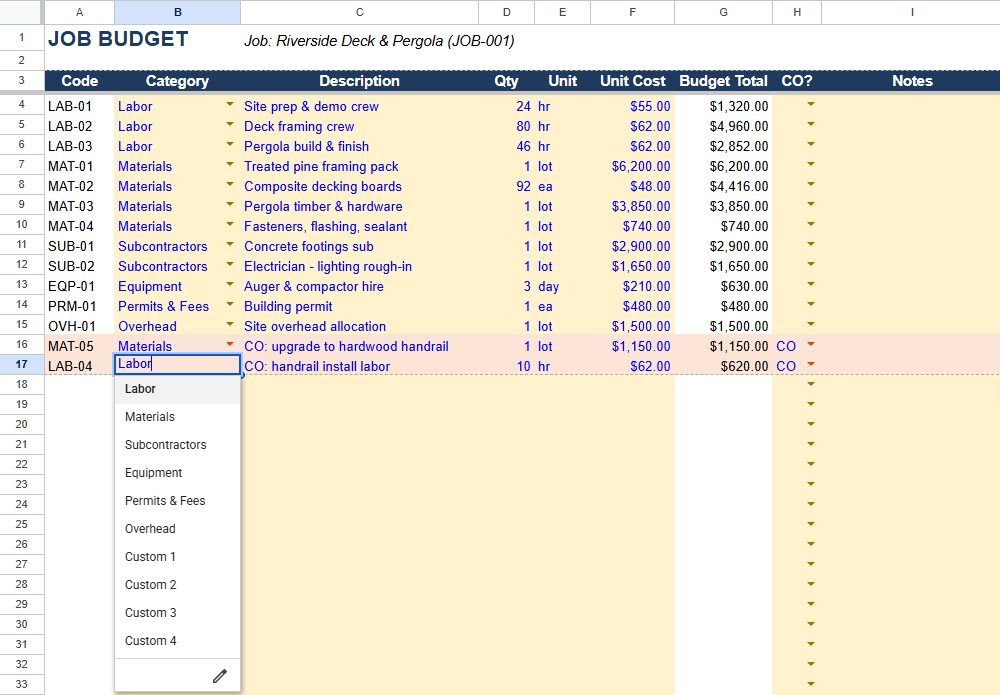Open CO? dropdown arrow in row 8
The image size is (1000, 695).
coord(811,184)
